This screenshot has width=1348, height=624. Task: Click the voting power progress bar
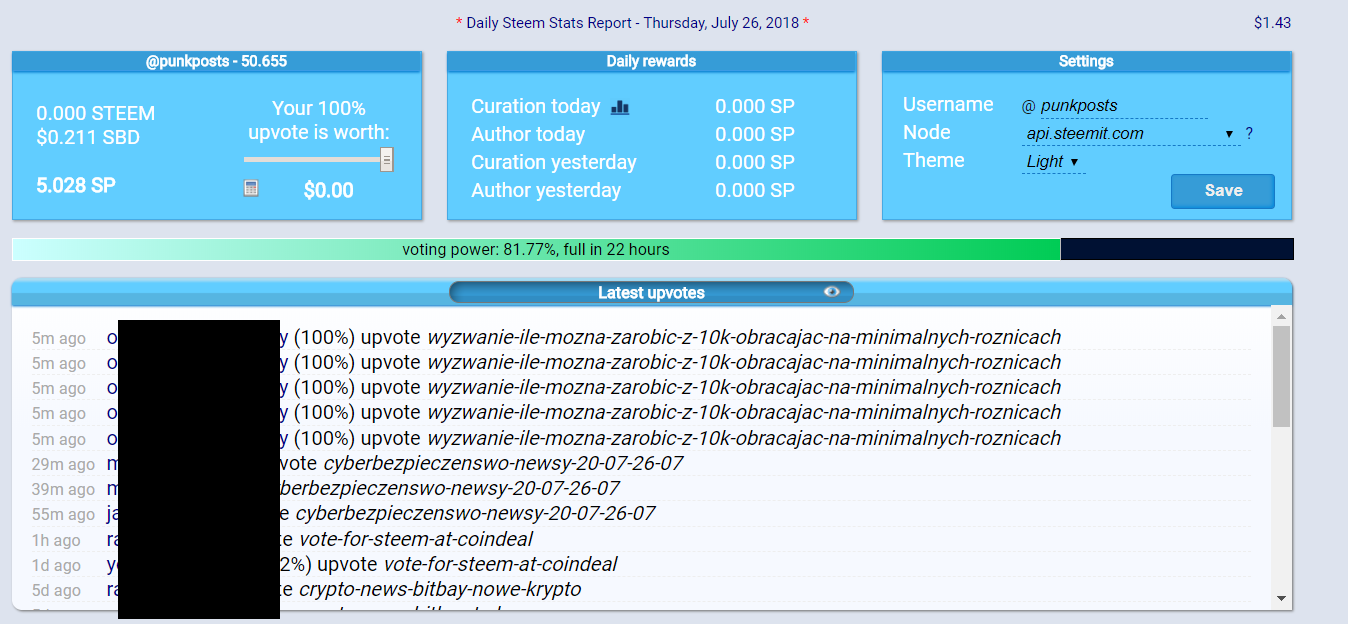coord(652,249)
